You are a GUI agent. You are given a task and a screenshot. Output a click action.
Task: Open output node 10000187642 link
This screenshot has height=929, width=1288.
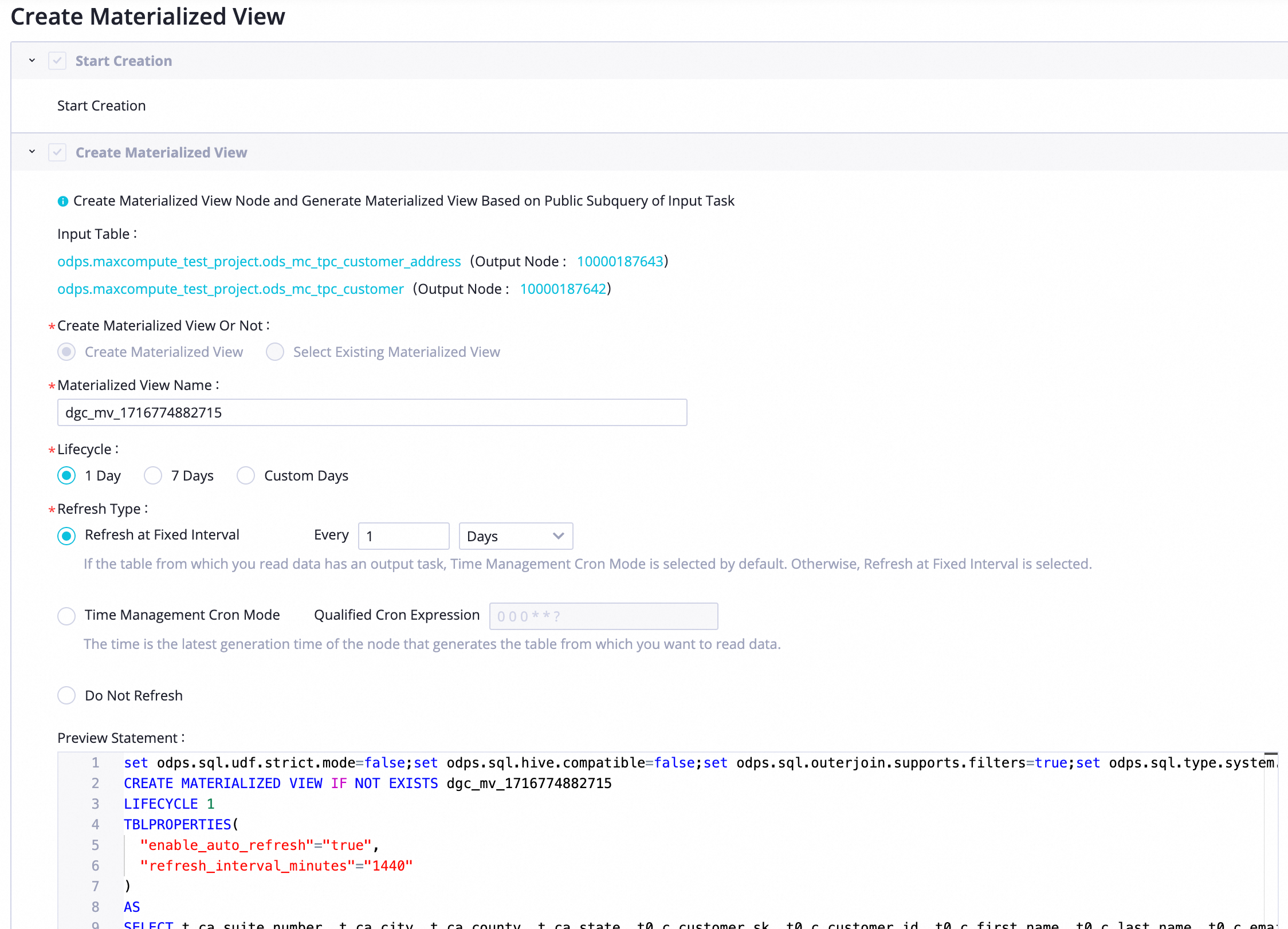pos(563,289)
